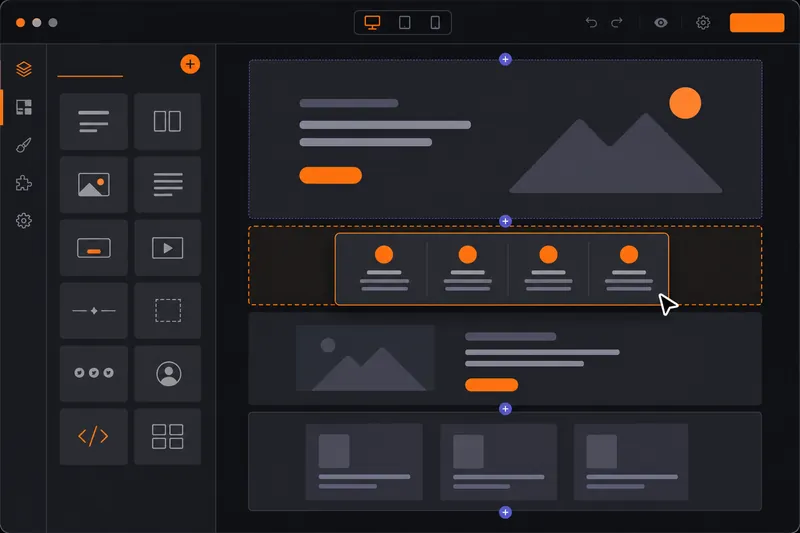Select the heading text block
Screen dimensions: 800x533
tap(93, 121)
